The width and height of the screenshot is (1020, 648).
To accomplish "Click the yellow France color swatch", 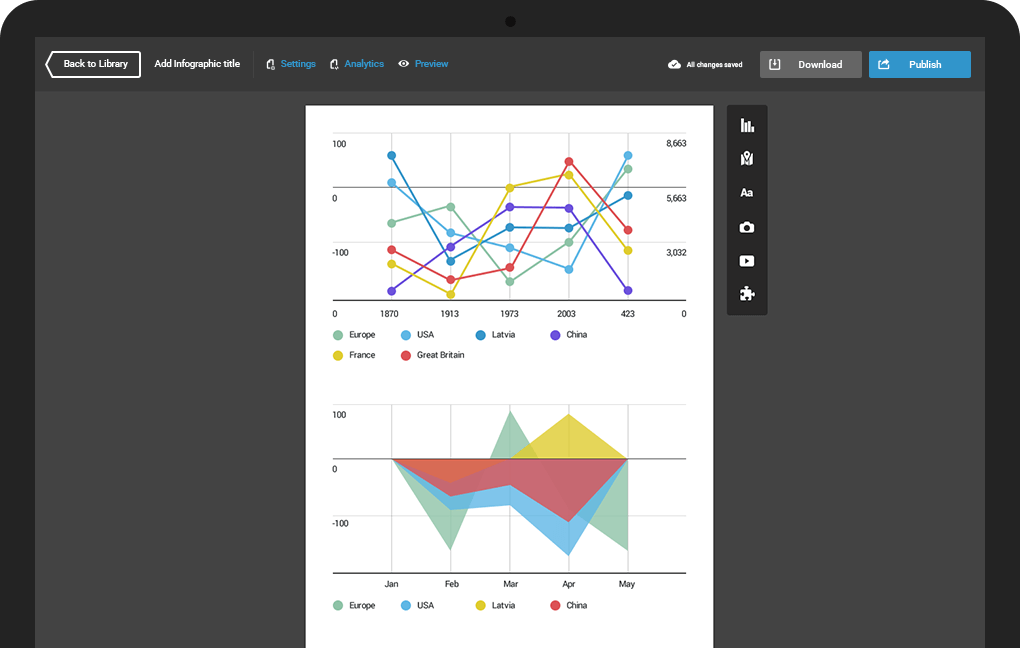I will pos(338,354).
